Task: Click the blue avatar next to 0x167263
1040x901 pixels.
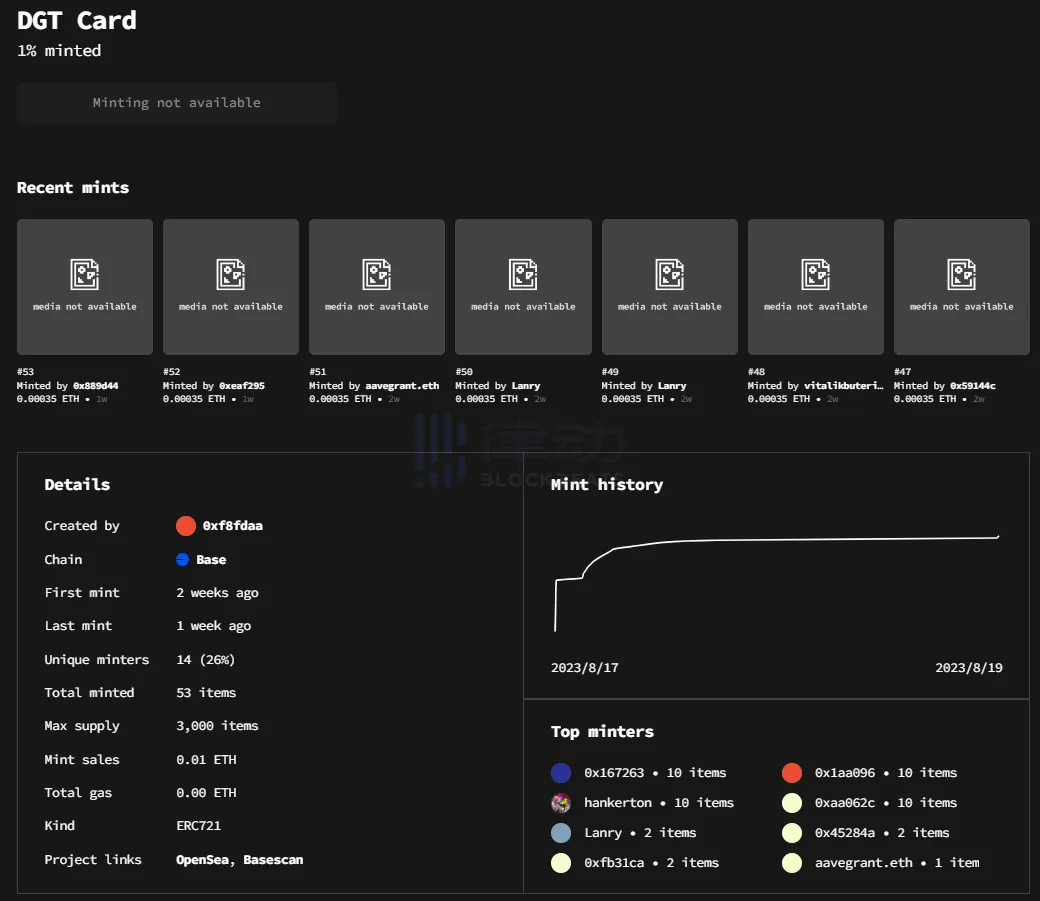Action: pos(561,773)
